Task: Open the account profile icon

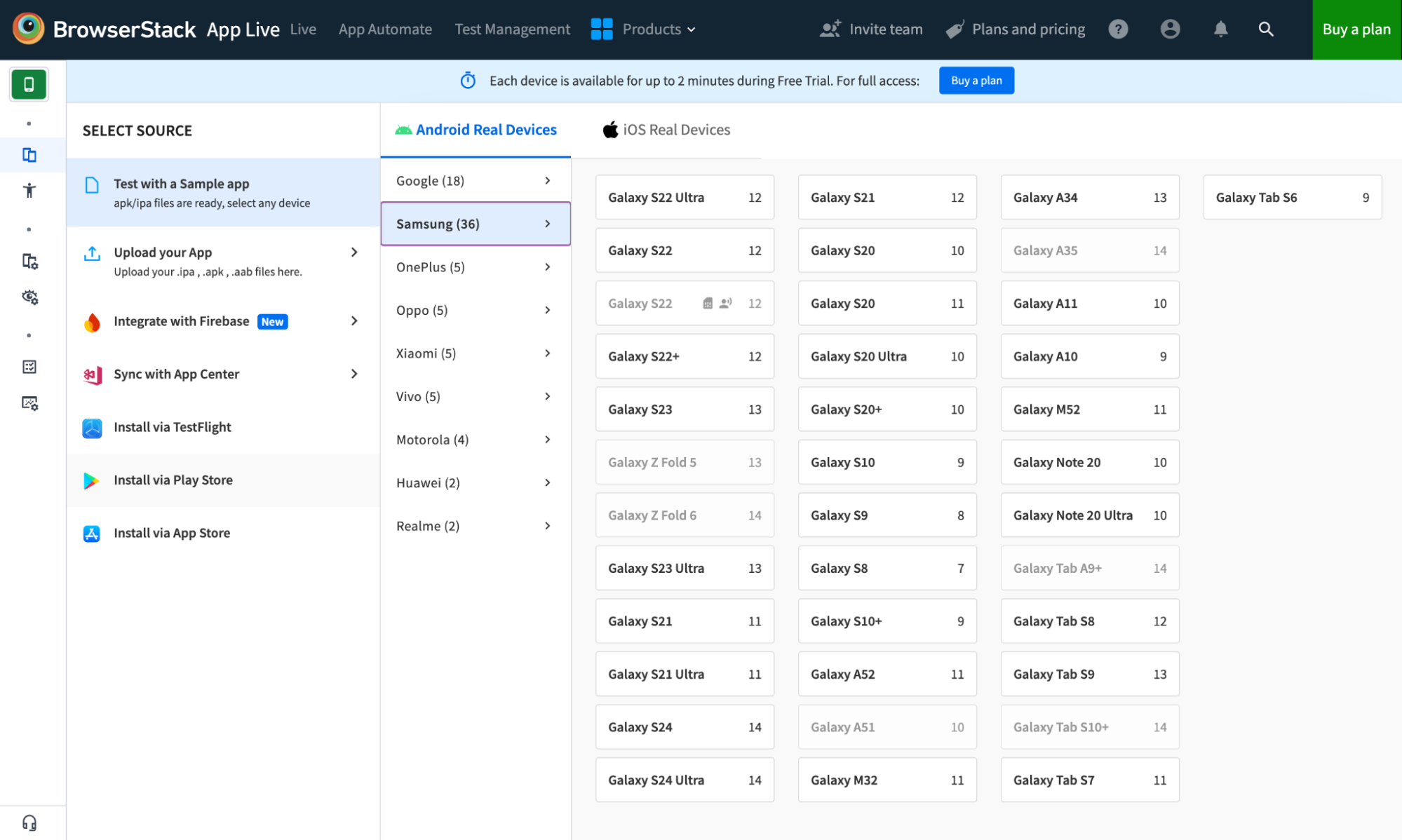Action: [x=1170, y=29]
